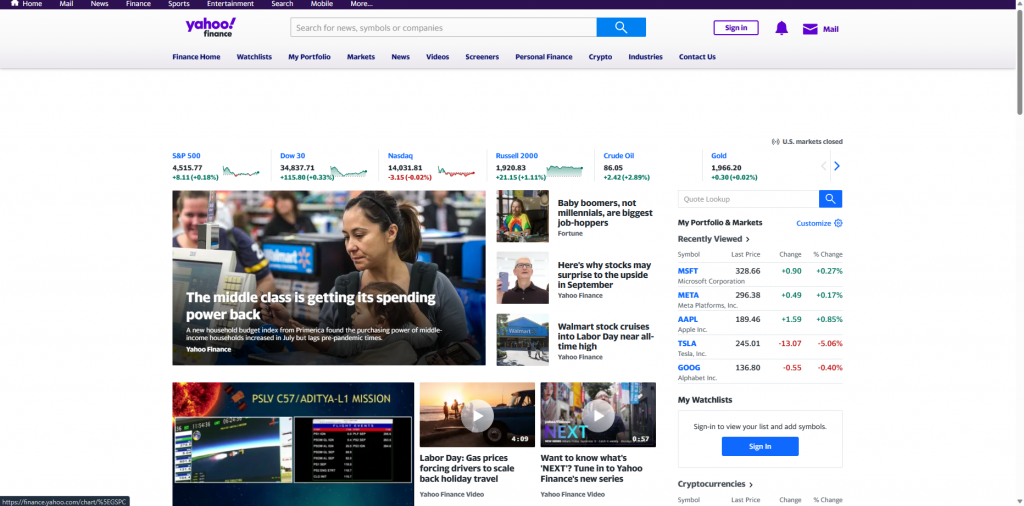Open the stocks may surprise in September article

coord(604,275)
